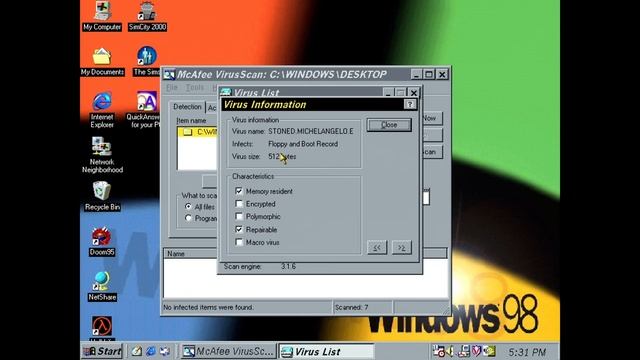Click the scan engine version 3.1.6
Image resolution: width=640 pixels, height=360 pixels.
288,266
